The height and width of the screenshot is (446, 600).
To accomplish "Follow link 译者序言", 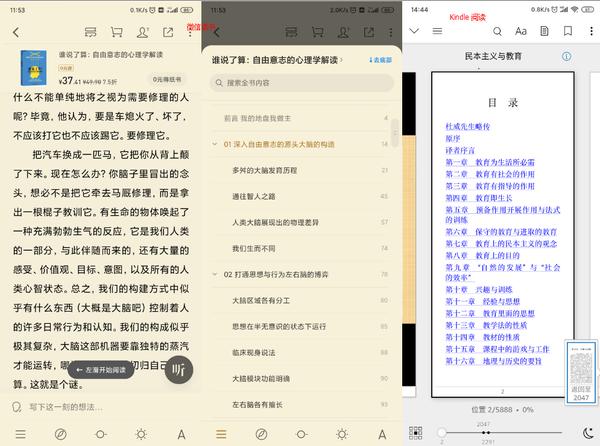I will point(460,150).
